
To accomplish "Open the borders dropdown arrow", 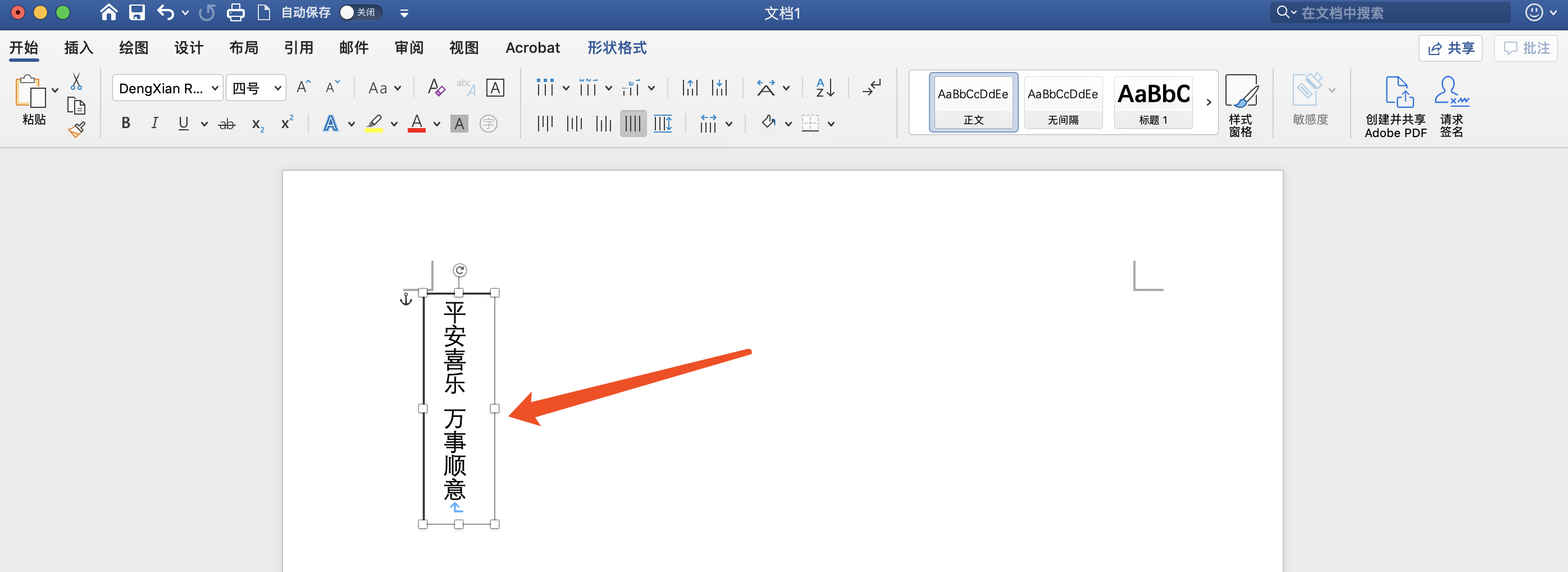I will (x=832, y=124).
